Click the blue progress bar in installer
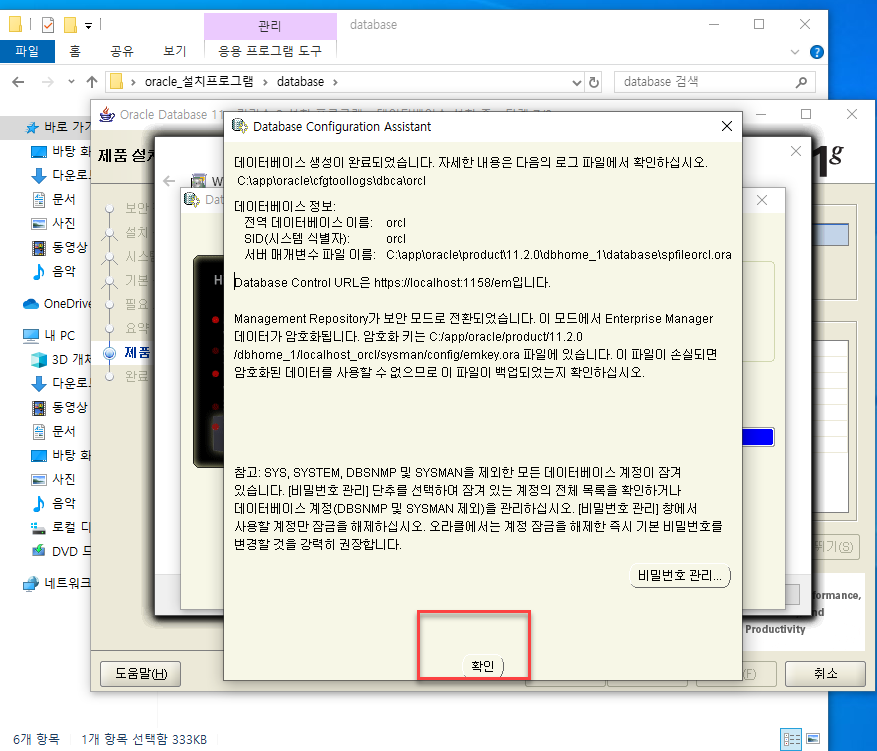This screenshot has width=877, height=751. (758, 437)
